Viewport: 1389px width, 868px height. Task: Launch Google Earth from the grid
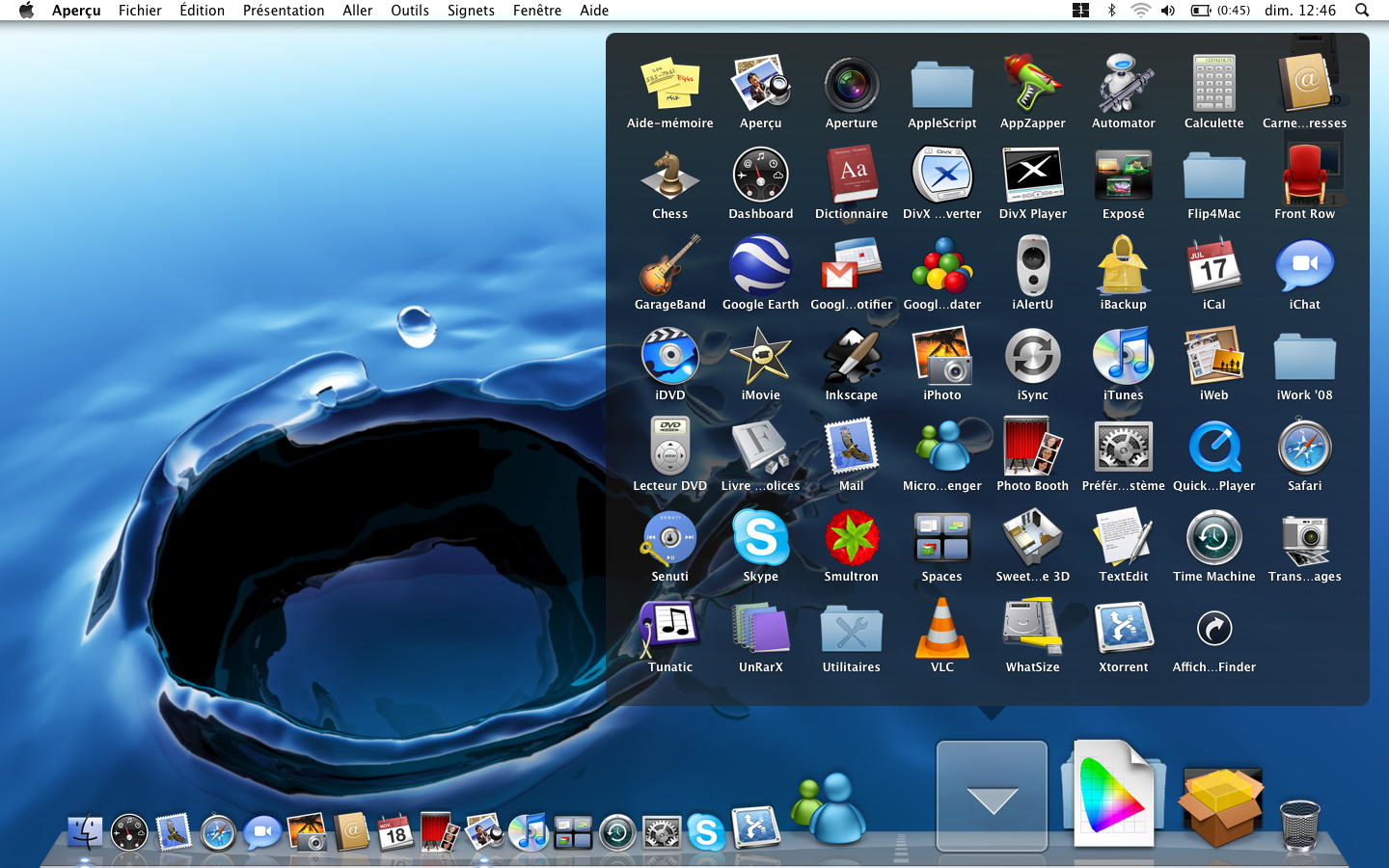click(760, 267)
